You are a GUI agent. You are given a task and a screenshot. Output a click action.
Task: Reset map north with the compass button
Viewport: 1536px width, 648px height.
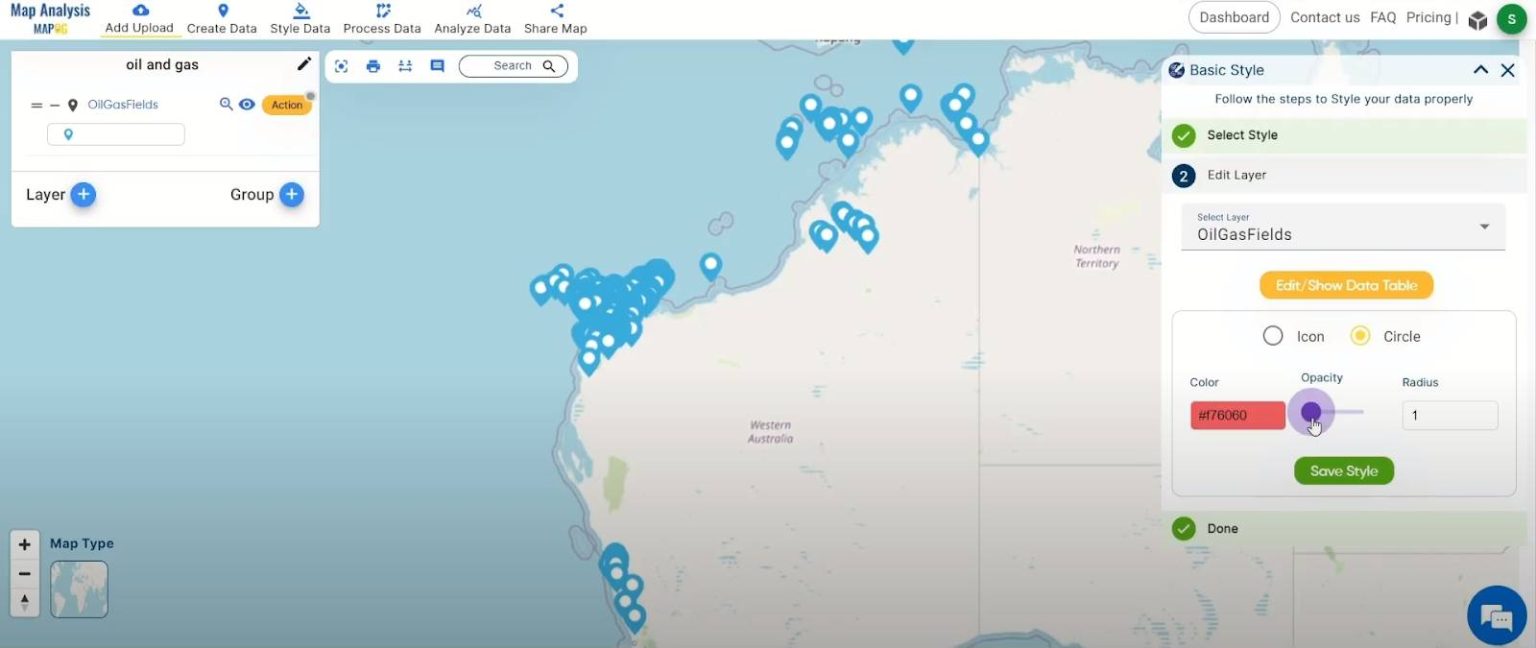coord(25,602)
